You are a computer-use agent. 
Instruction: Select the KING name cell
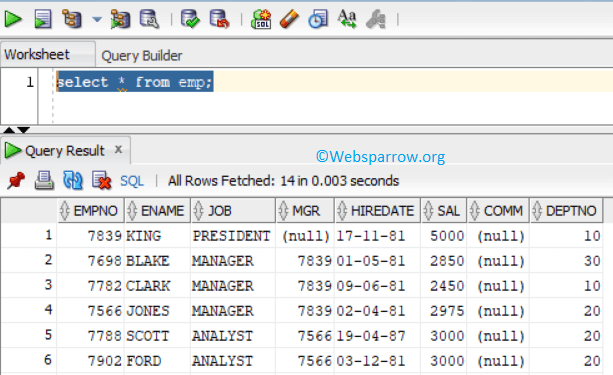158,236
